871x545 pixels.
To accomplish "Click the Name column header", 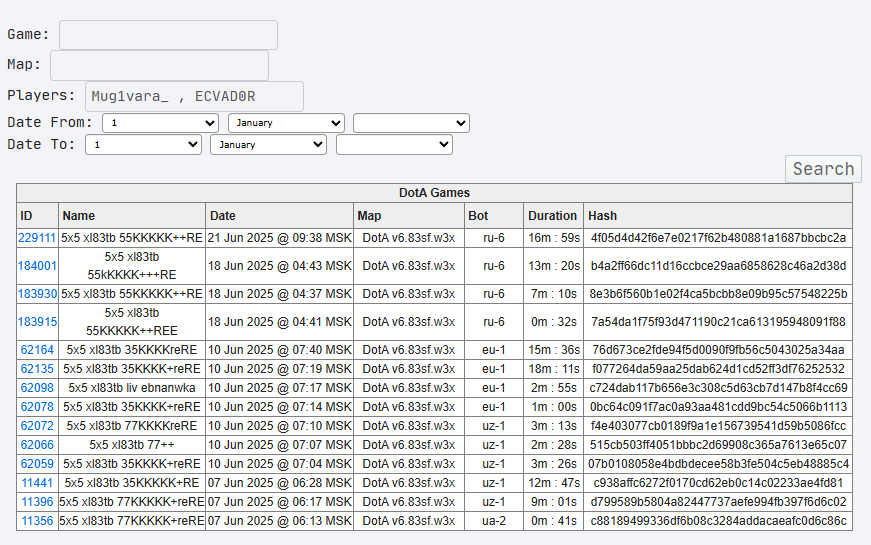I will coord(132,216).
